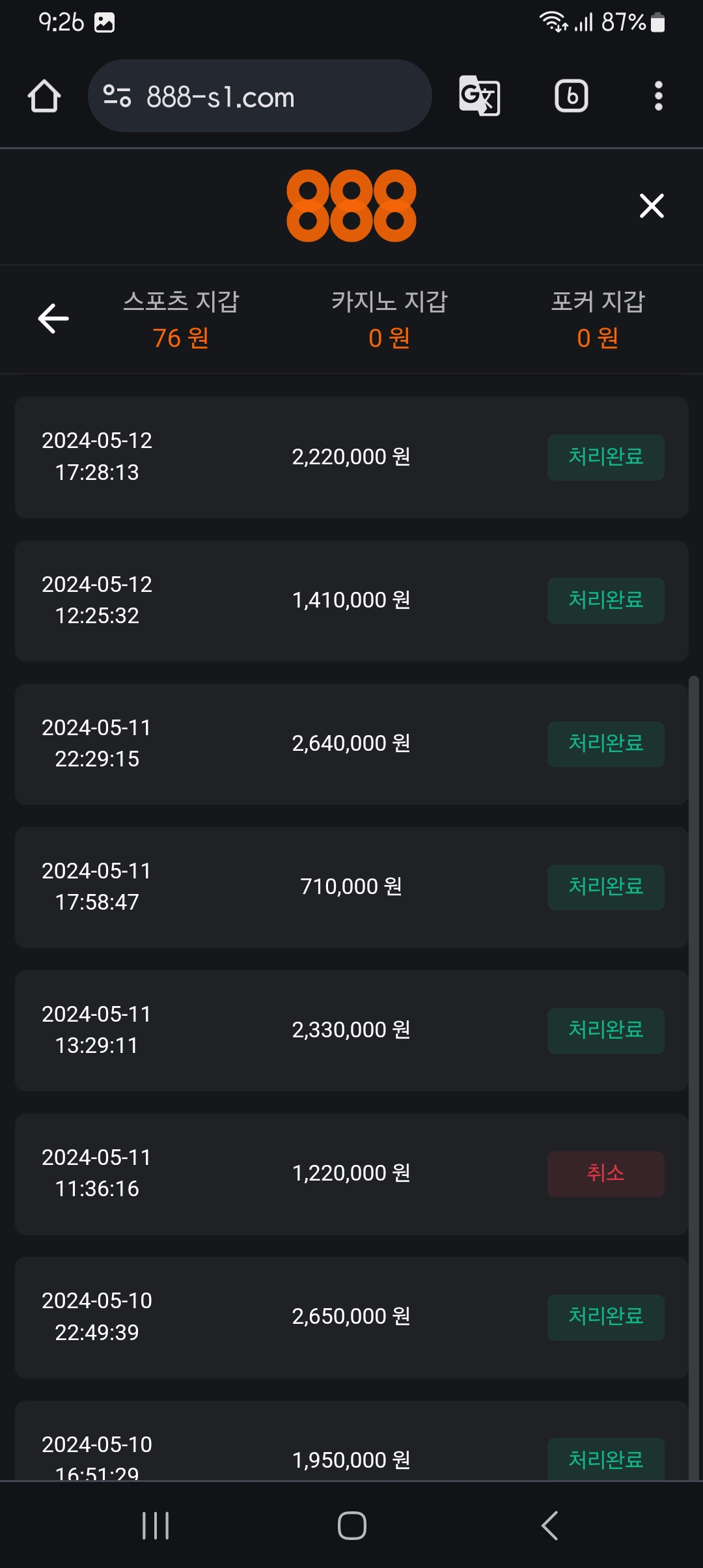The image size is (703, 1568).
Task: Open the browser three-dot menu
Action: point(658,96)
